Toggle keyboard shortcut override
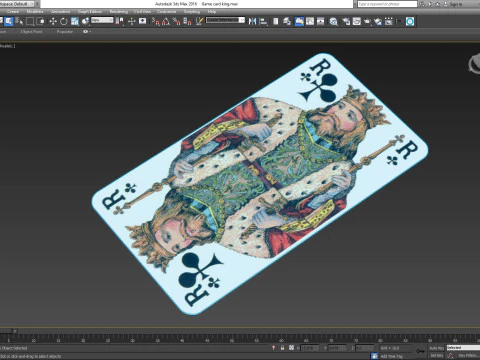Screen dimensions: 480x360 point(143,21)
